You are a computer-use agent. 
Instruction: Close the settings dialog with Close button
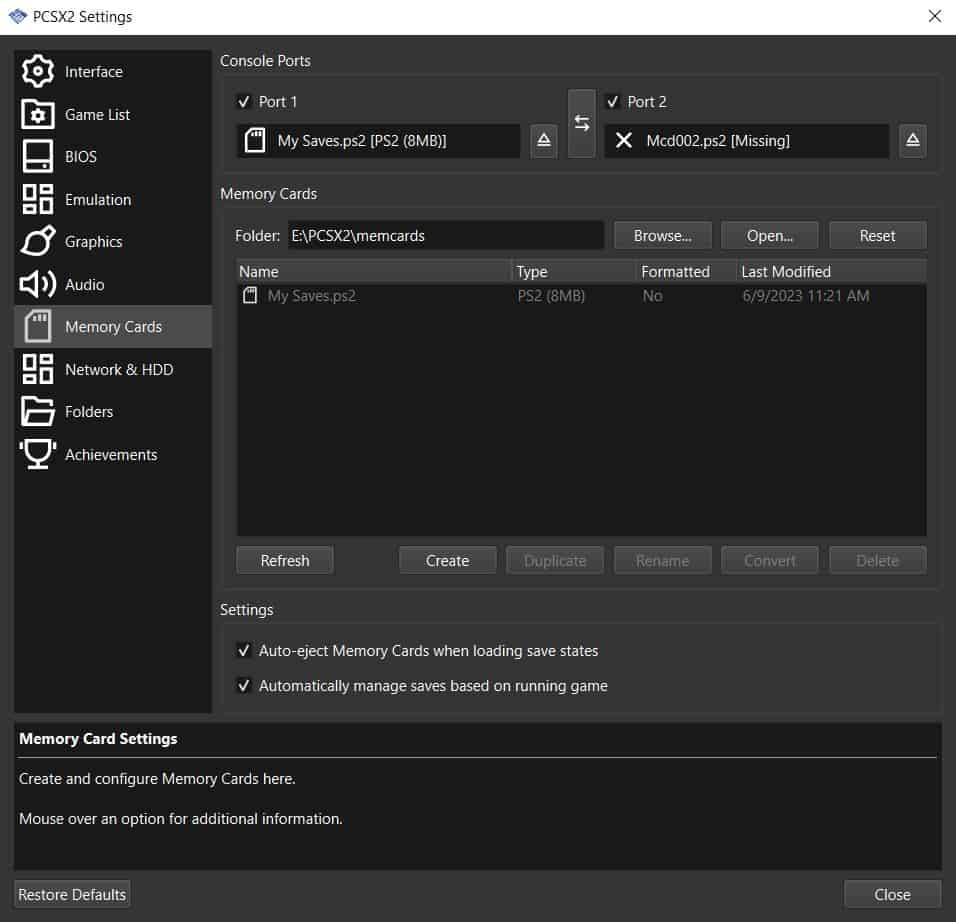pyautogui.click(x=893, y=895)
